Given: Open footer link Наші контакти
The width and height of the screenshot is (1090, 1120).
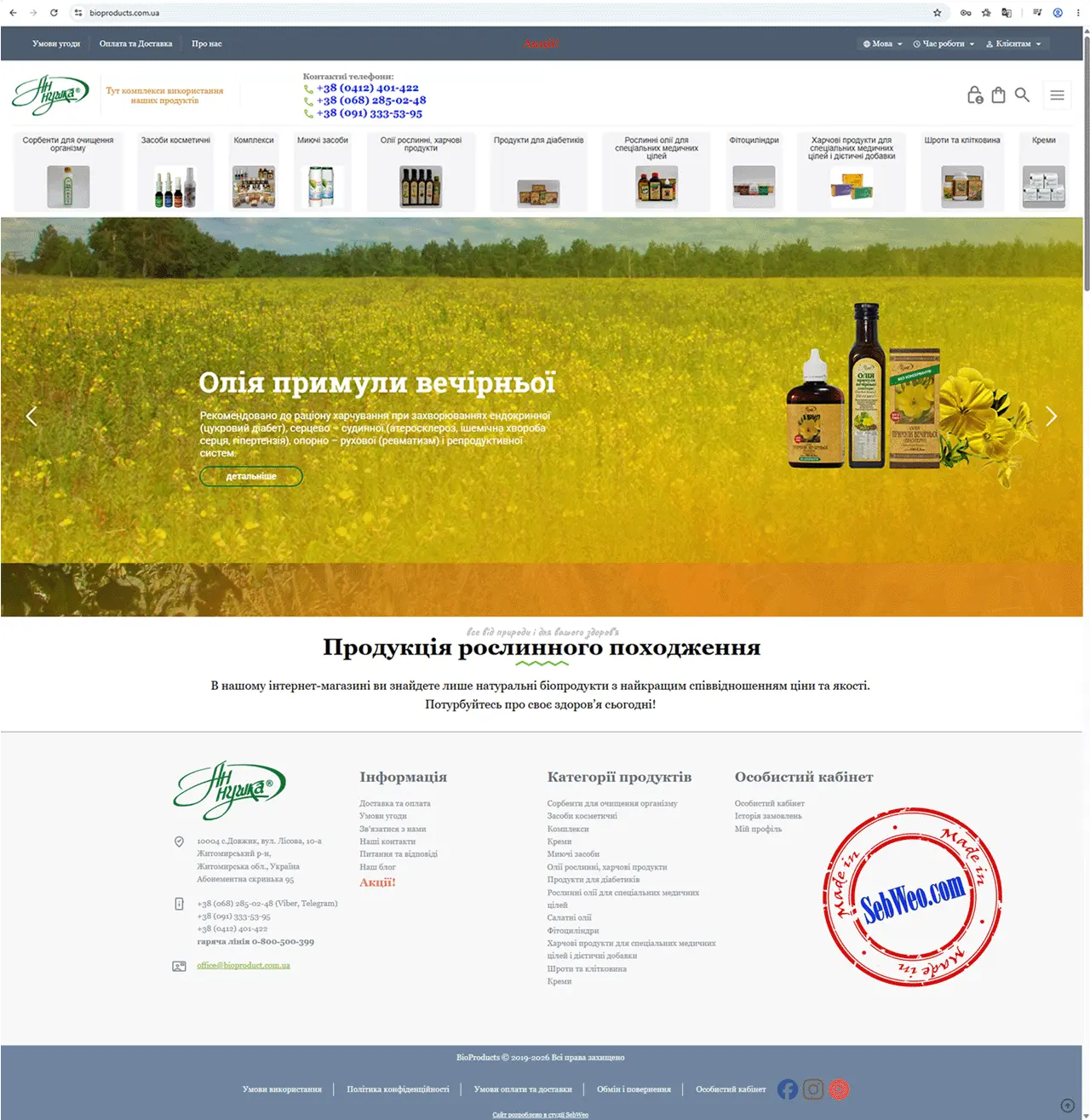Looking at the screenshot, I should click(387, 841).
